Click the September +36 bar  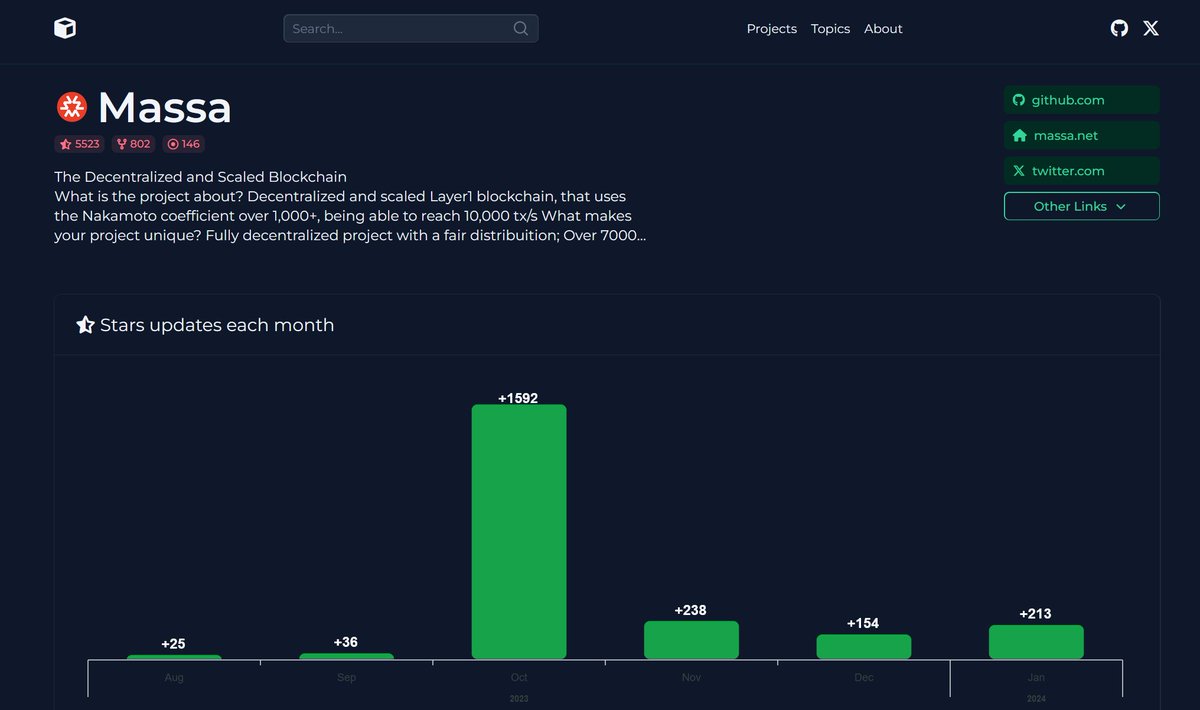pos(346,656)
